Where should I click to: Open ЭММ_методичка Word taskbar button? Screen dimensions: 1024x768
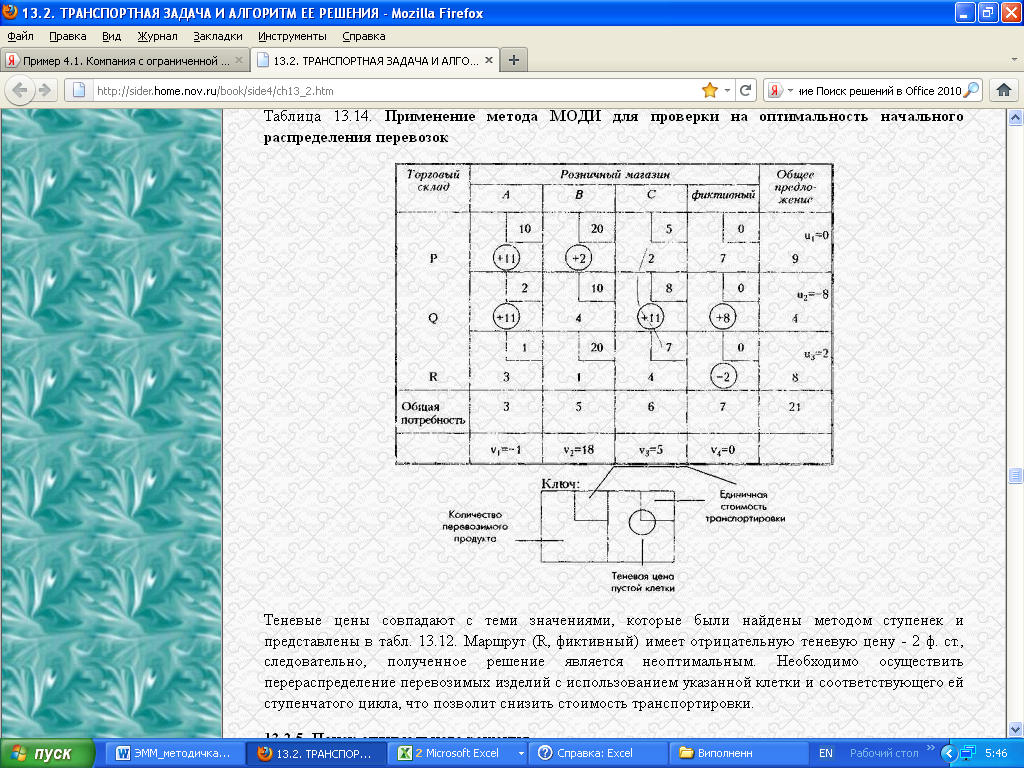pos(174,754)
